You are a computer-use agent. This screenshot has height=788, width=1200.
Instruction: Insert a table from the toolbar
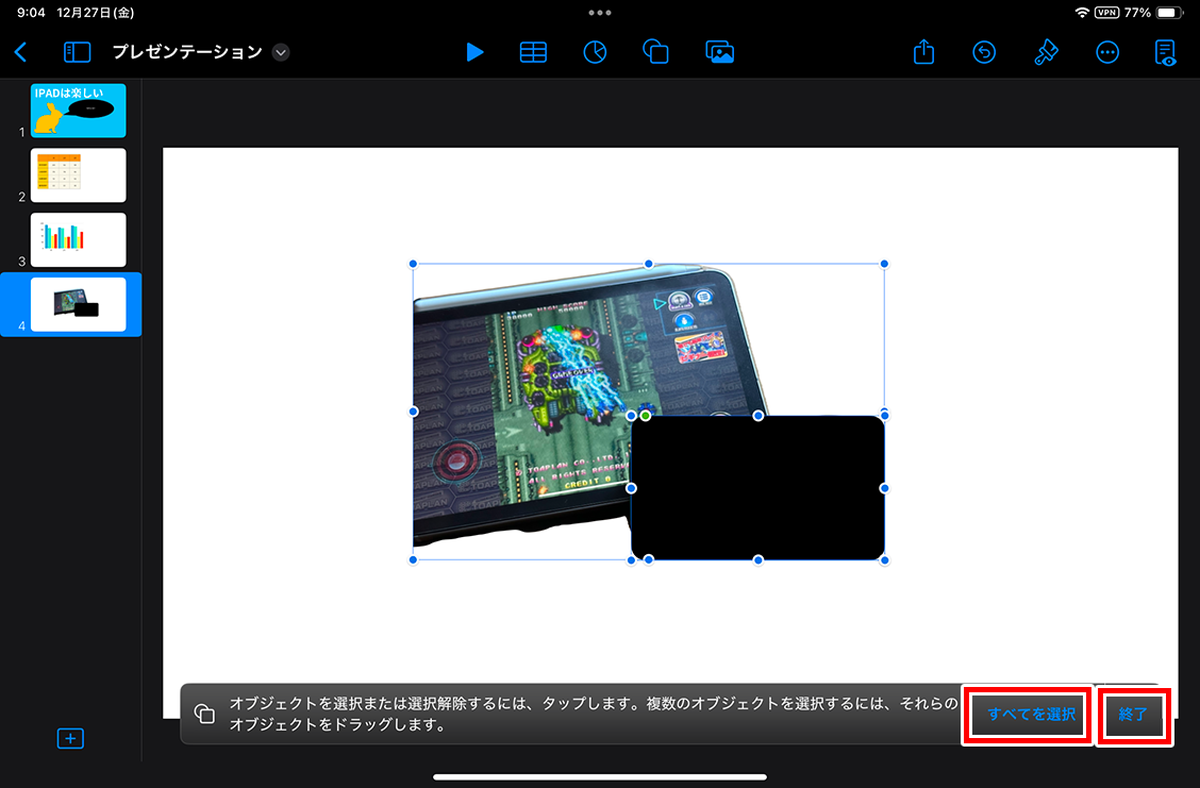(x=533, y=52)
